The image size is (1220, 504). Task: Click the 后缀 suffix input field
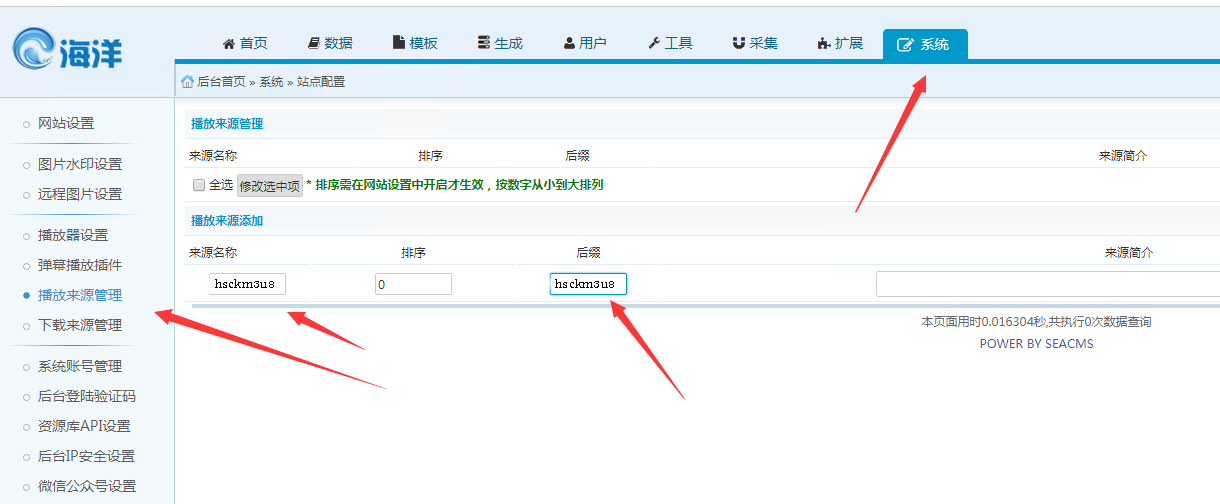click(x=588, y=284)
